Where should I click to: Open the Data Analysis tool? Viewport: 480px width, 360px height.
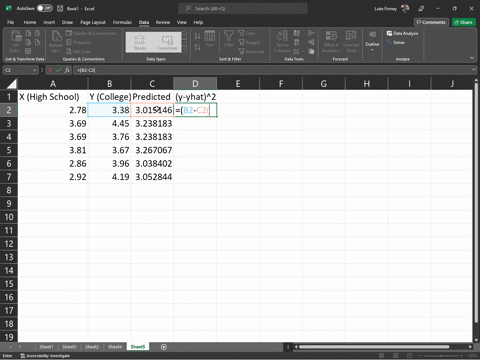point(402,33)
